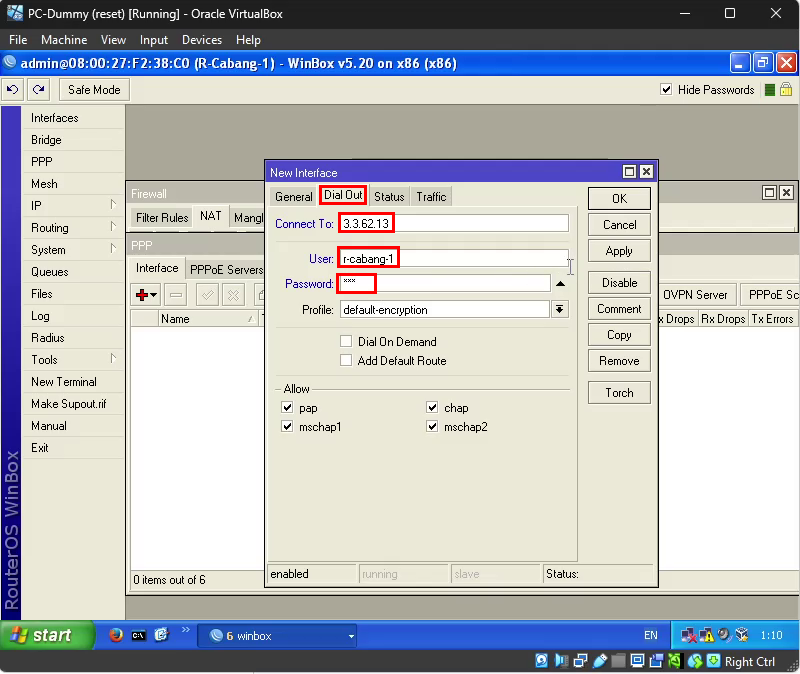Click the WinBox undo arrow icon
800x674 pixels.
point(13,90)
